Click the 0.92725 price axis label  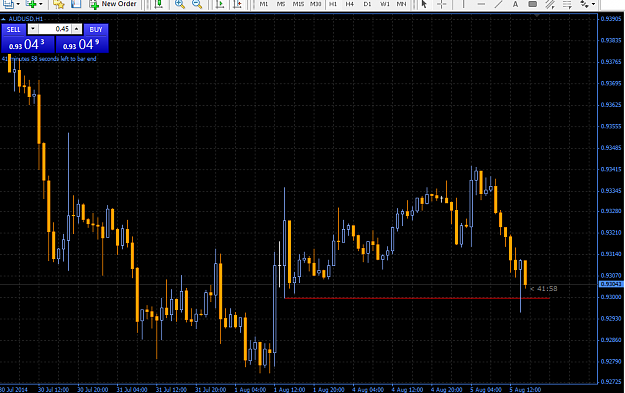pyautogui.click(x=611, y=383)
